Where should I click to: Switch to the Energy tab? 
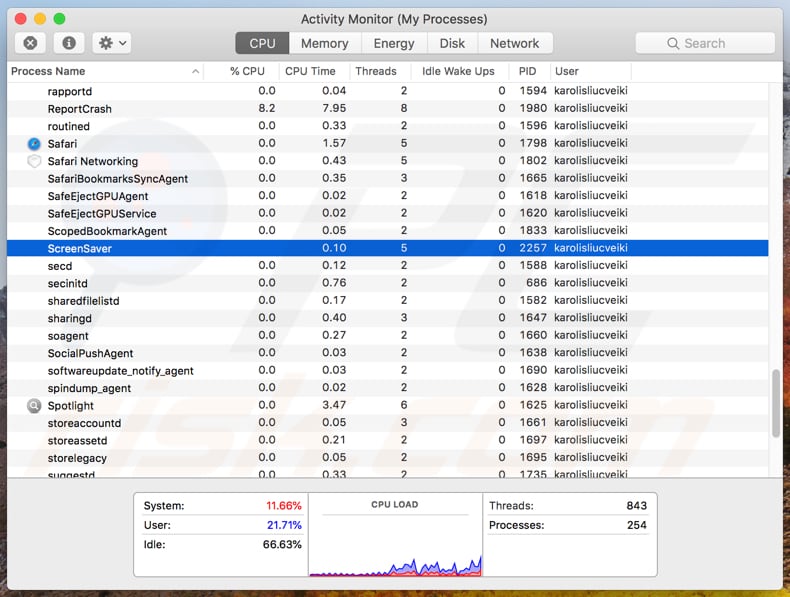394,43
